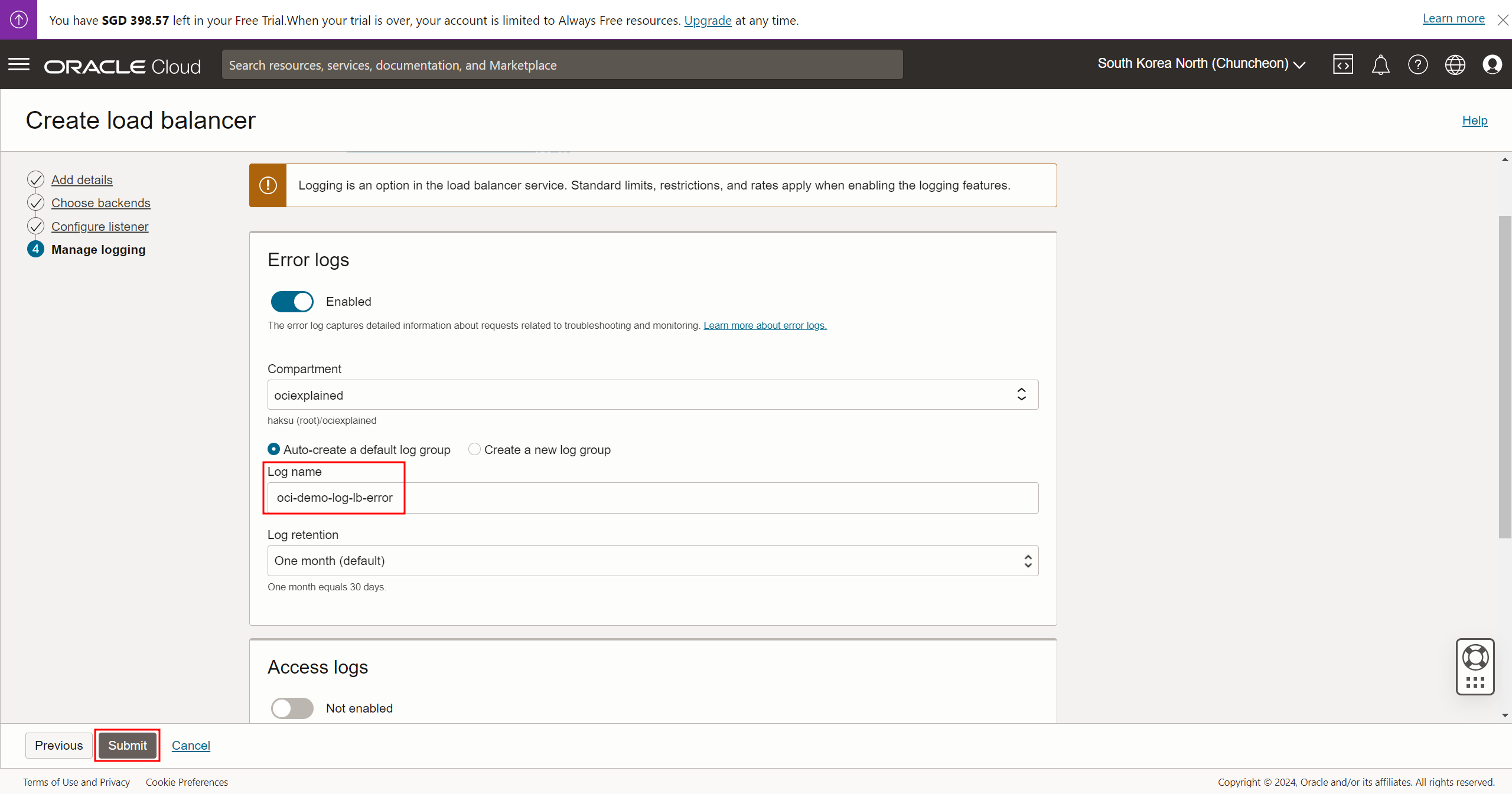Open the lifebuoy support widget
The image size is (1512, 794).
click(1475, 658)
